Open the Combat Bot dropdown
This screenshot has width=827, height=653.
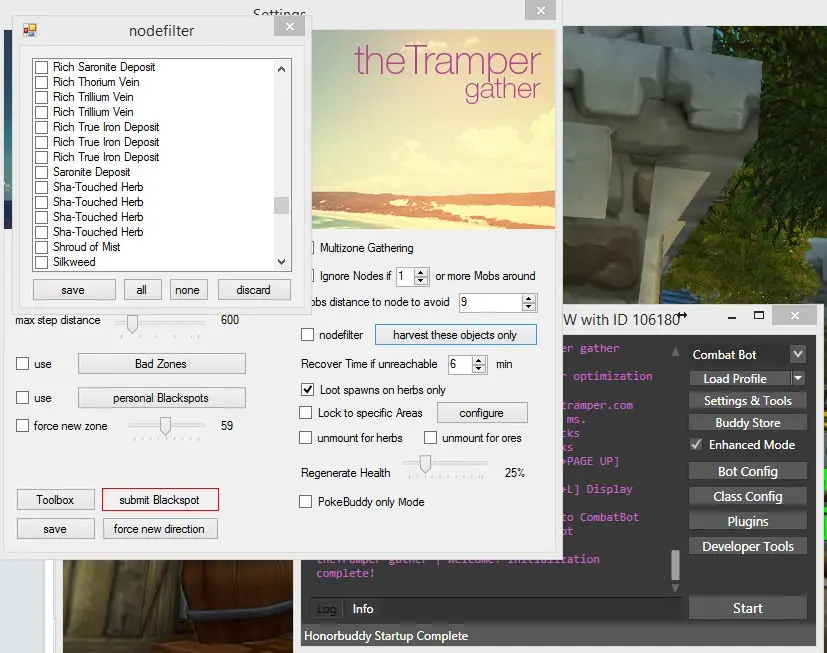pyautogui.click(x=797, y=355)
